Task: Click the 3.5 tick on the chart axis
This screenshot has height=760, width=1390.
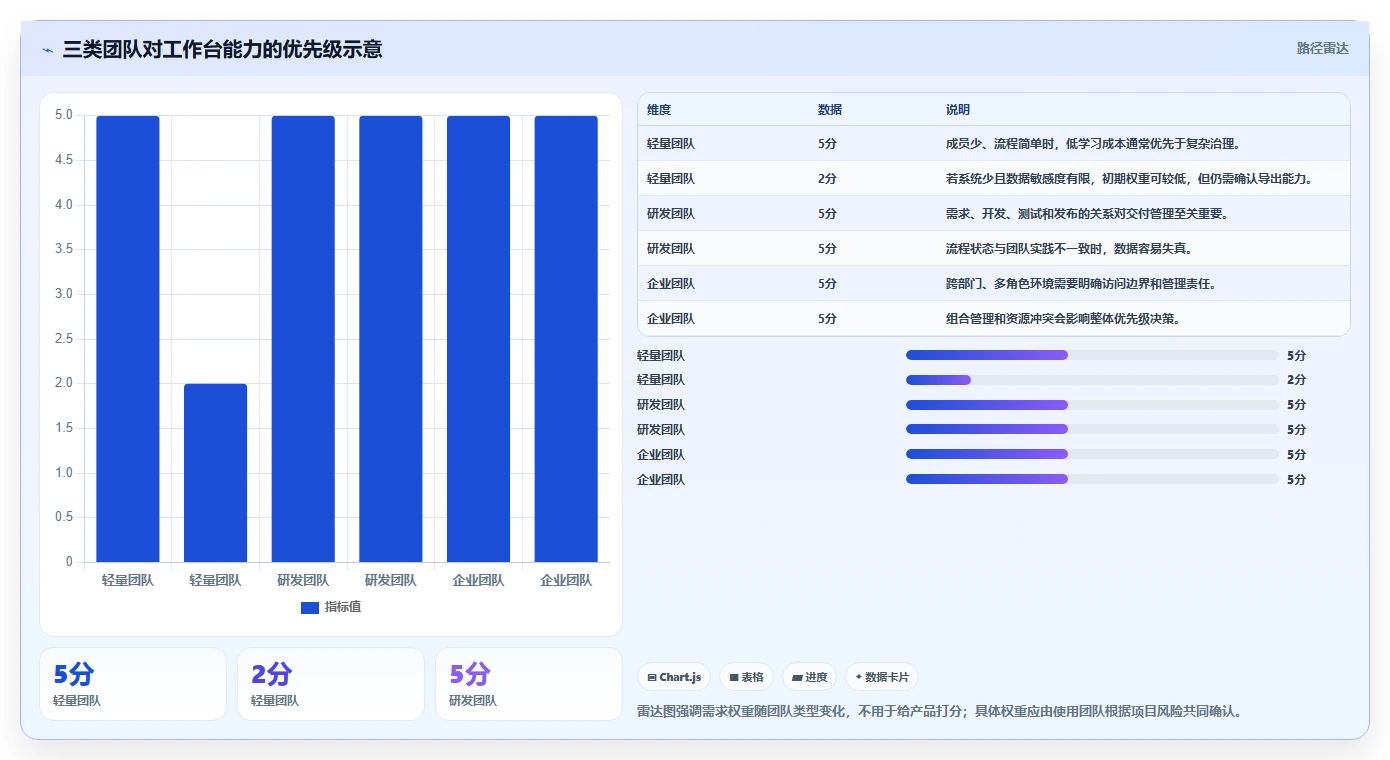Action: [62, 249]
